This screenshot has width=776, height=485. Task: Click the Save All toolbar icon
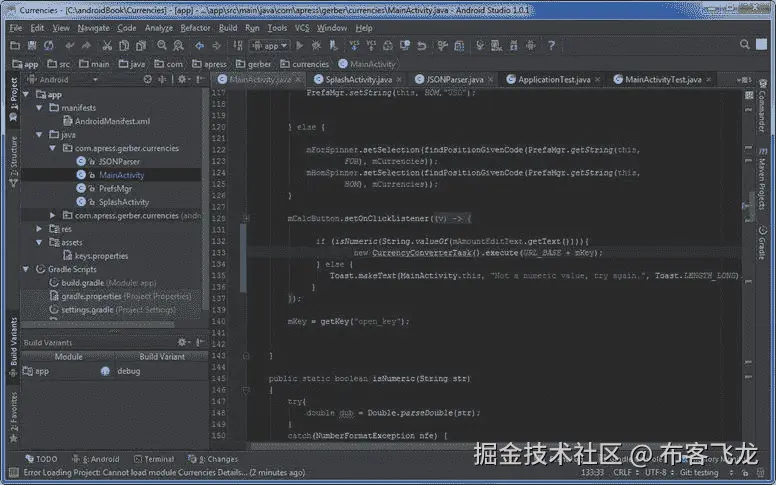coord(32,46)
